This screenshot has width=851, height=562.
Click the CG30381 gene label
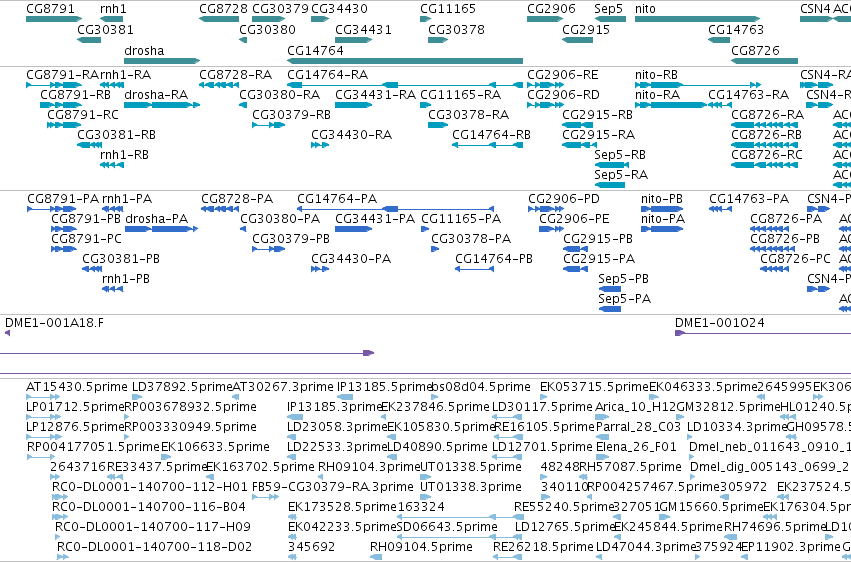pyautogui.click(x=105, y=29)
